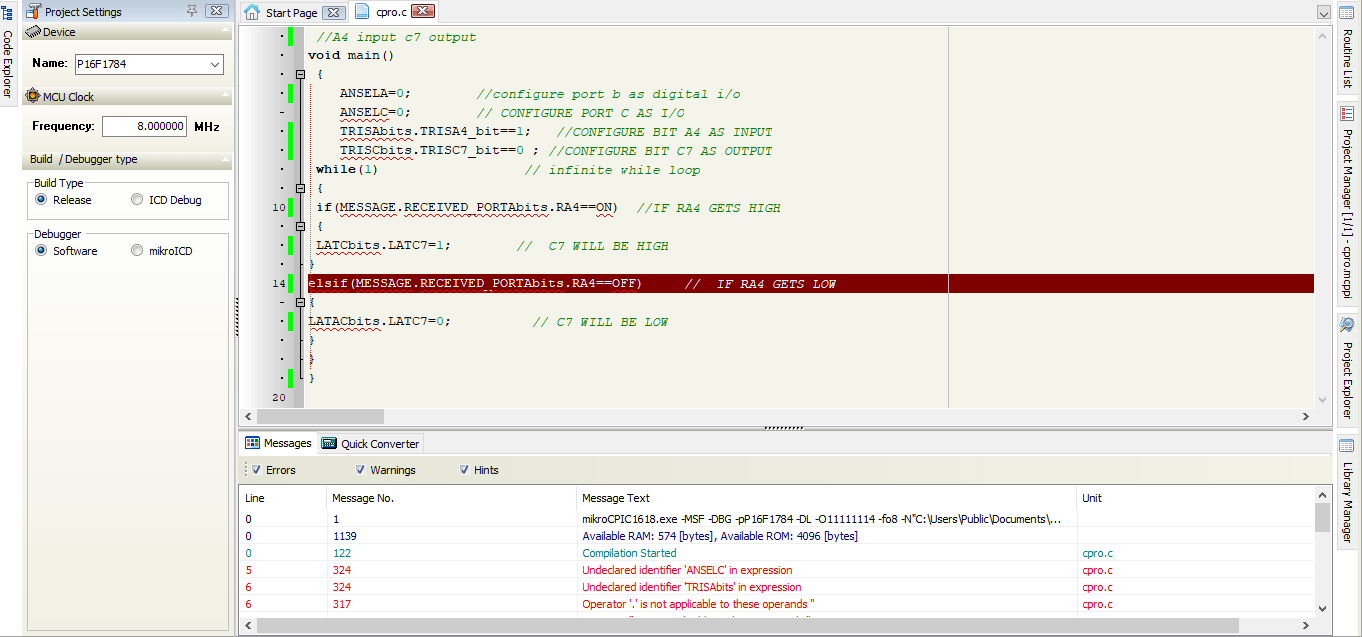Click the editor's horizontal scroll left arrow
1362x637 pixels.
[x=250, y=416]
